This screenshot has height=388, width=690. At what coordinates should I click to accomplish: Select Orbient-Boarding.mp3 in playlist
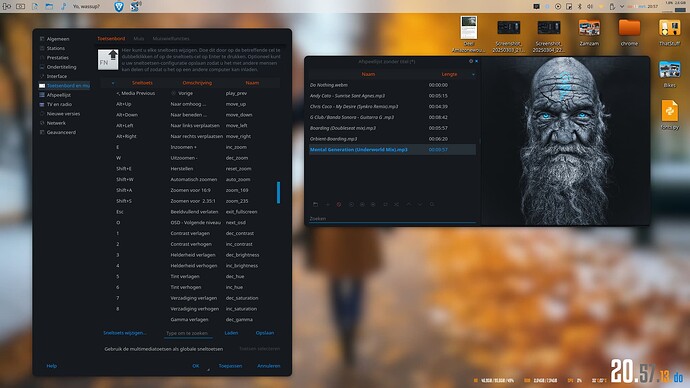392,139
